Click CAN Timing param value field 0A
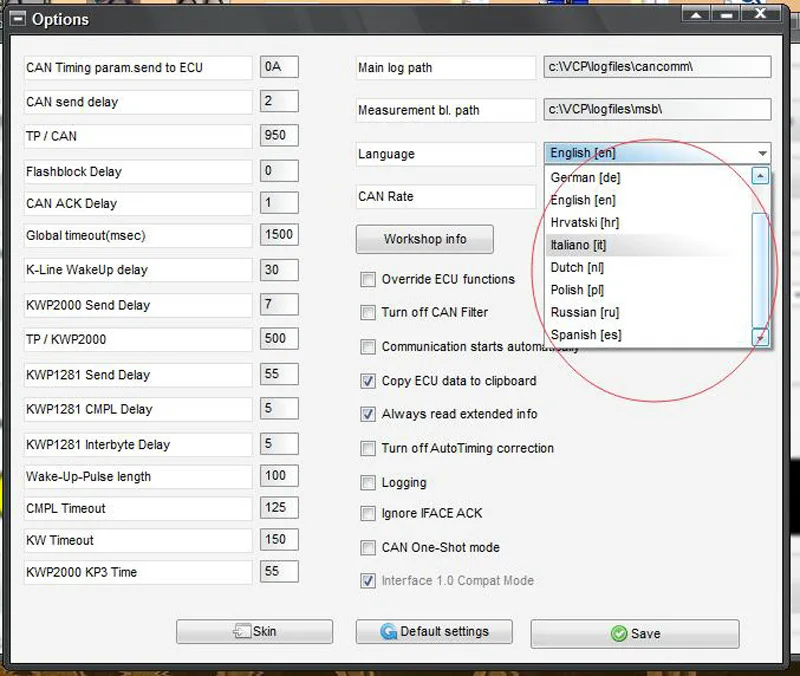Screen dimensions: 800x676 [279, 67]
